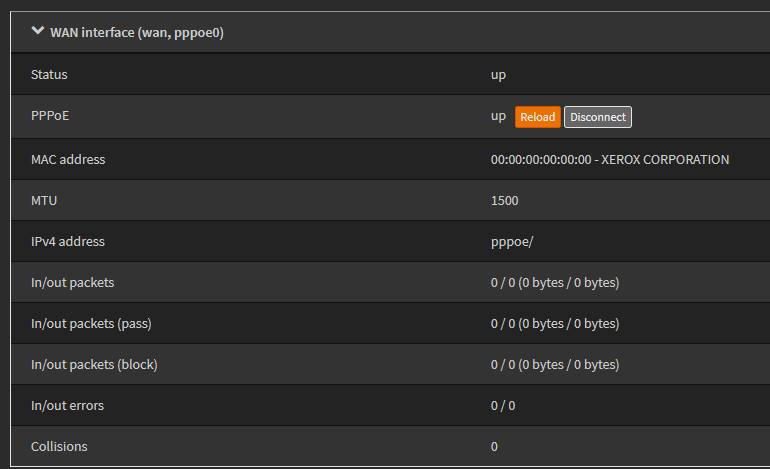Image resolution: width=770 pixels, height=469 pixels.
Task: Select the 'In/out errors' label
Action: coord(67,405)
